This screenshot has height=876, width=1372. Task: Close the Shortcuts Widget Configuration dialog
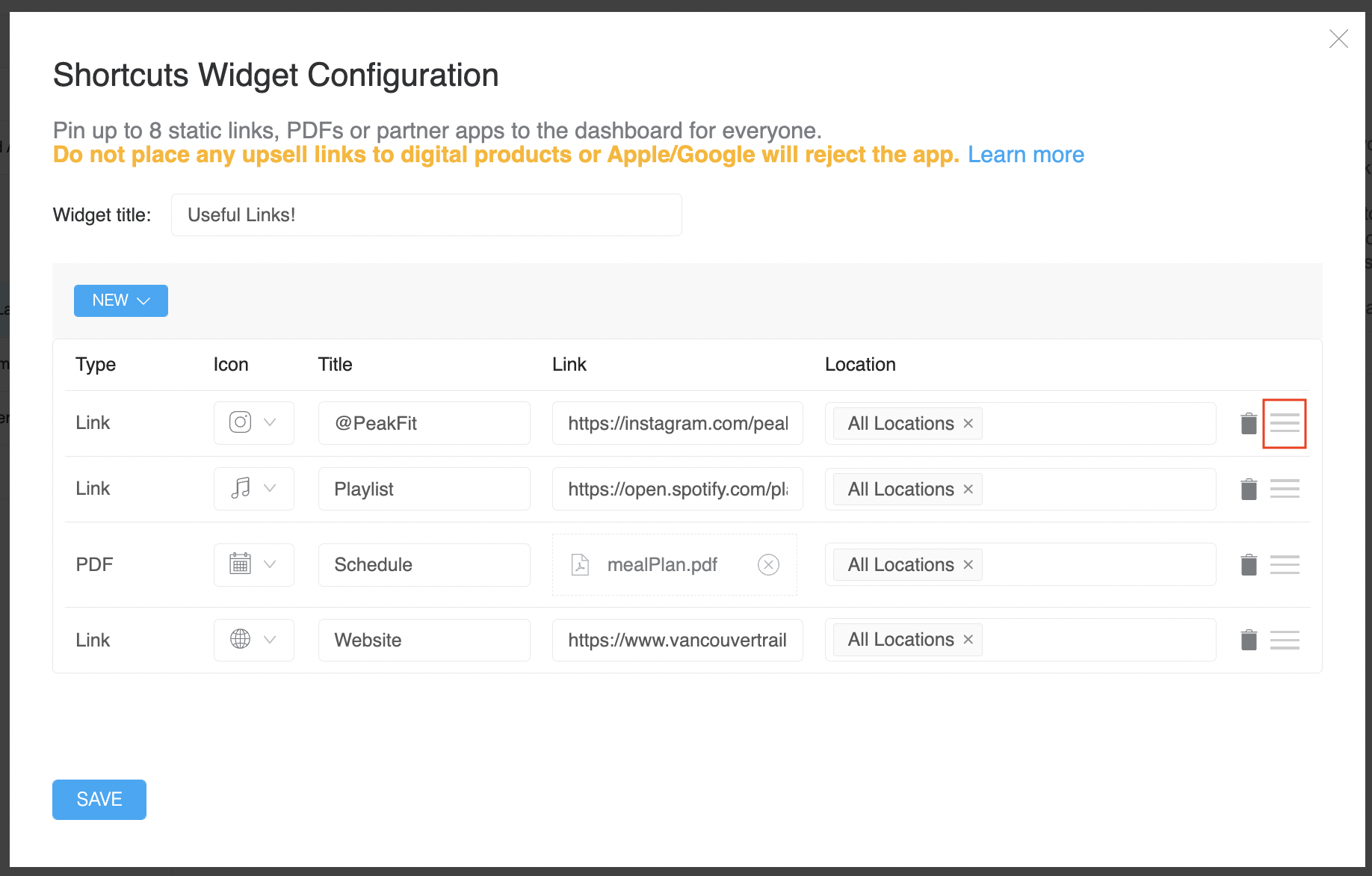[1338, 39]
